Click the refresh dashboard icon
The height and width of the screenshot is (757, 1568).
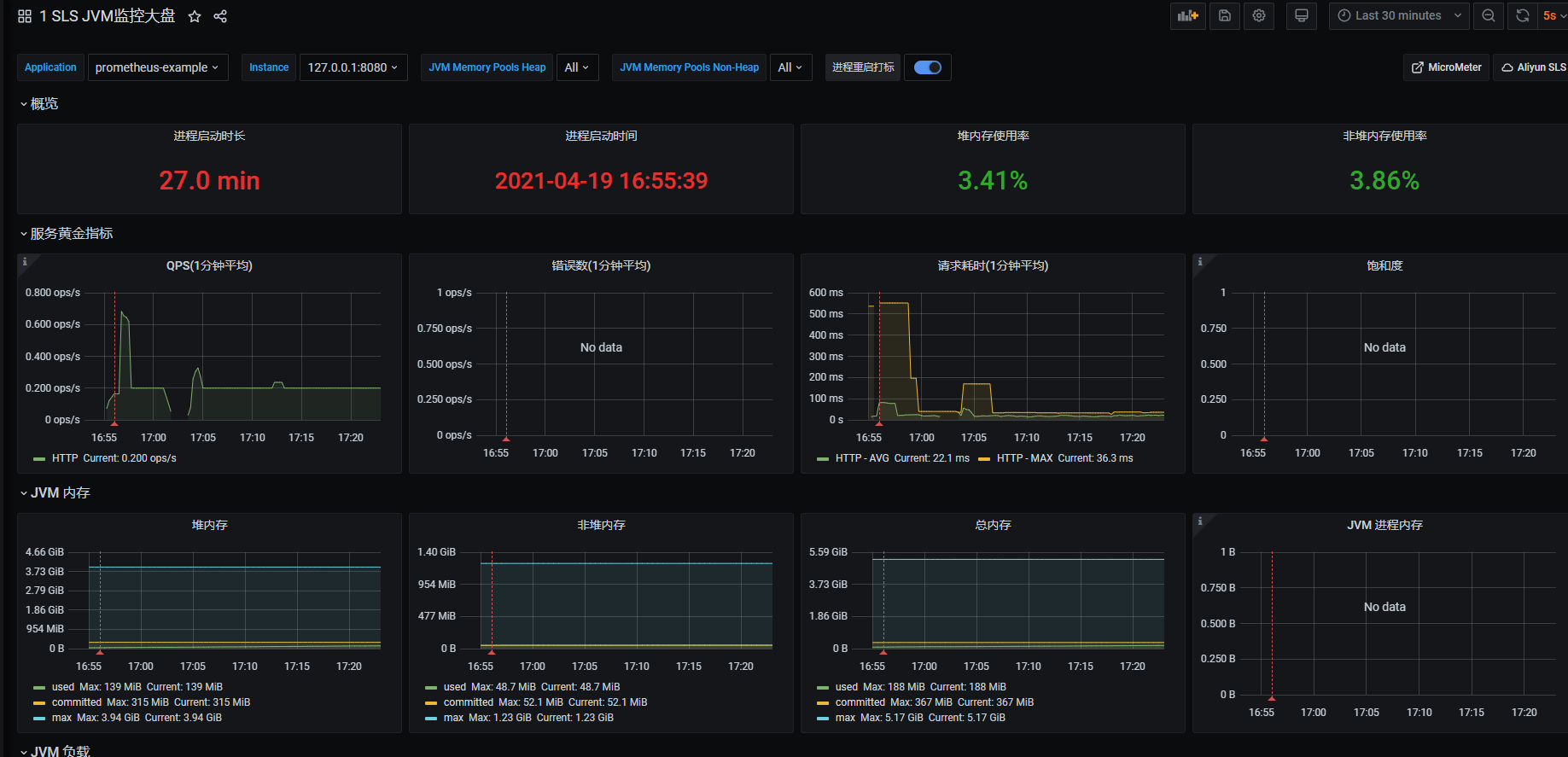click(x=1523, y=16)
